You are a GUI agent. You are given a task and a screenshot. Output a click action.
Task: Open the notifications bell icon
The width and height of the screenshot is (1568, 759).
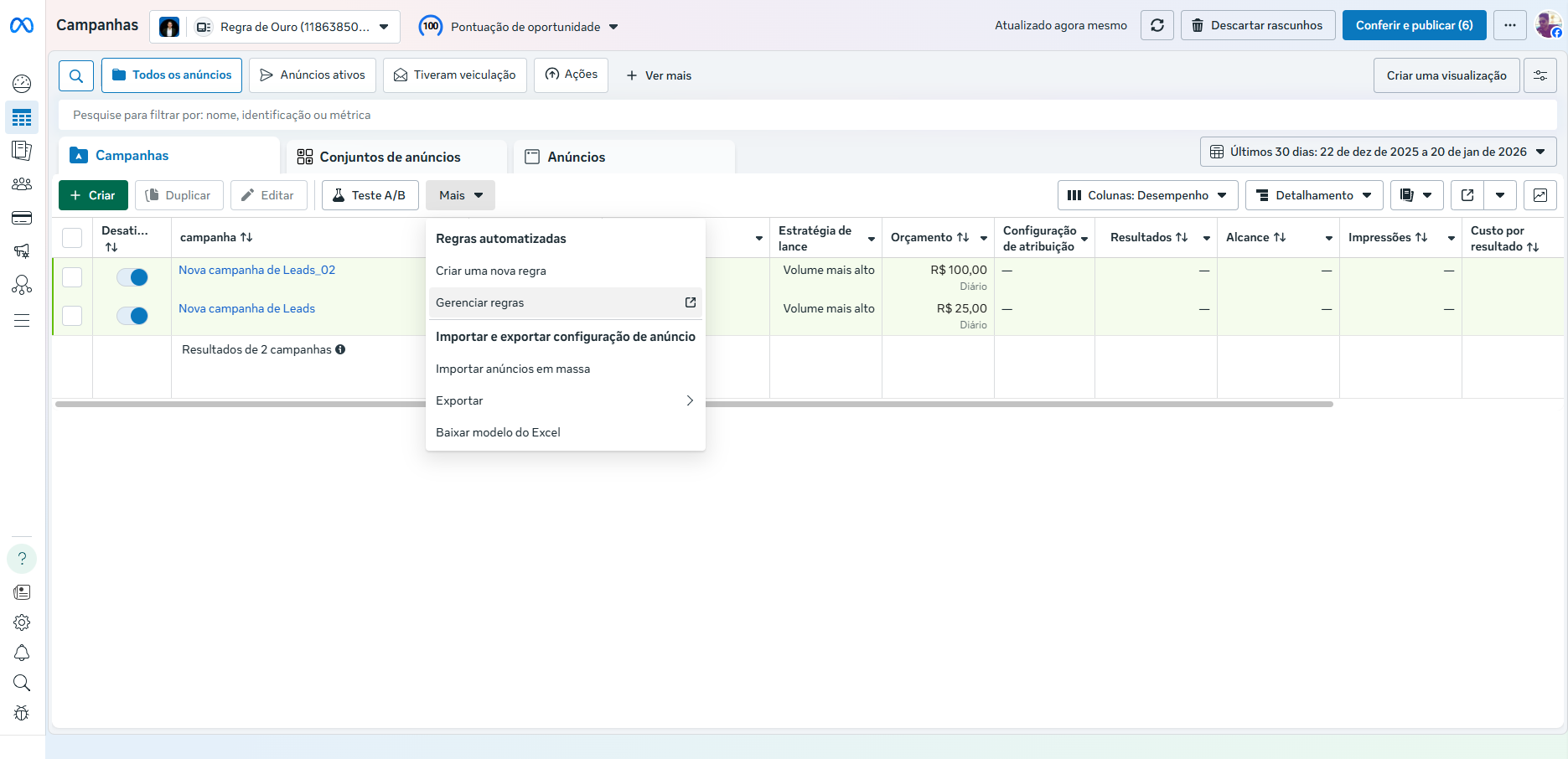pyautogui.click(x=22, y=653)
